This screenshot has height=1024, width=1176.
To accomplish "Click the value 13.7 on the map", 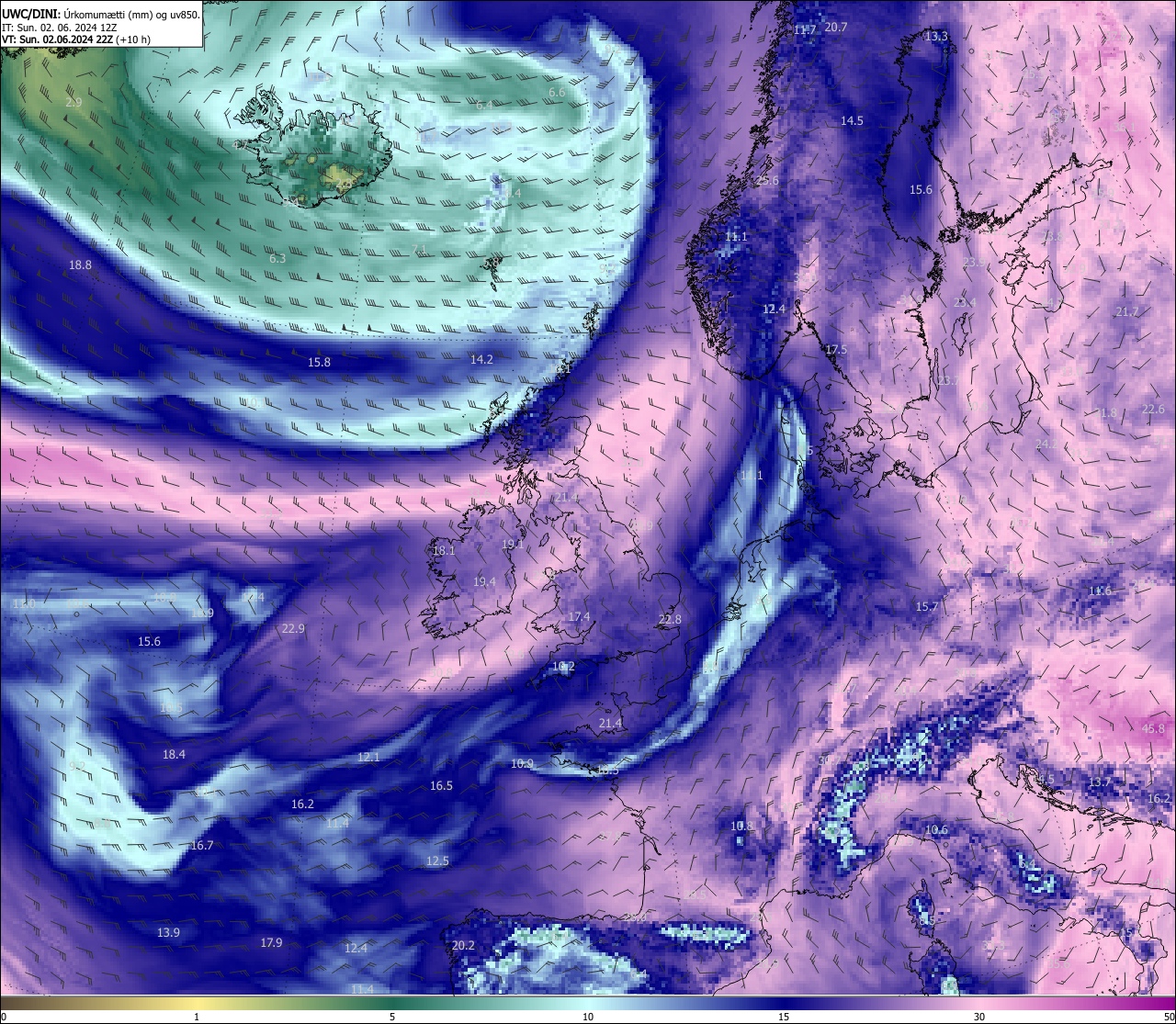I will point(1100,782).
